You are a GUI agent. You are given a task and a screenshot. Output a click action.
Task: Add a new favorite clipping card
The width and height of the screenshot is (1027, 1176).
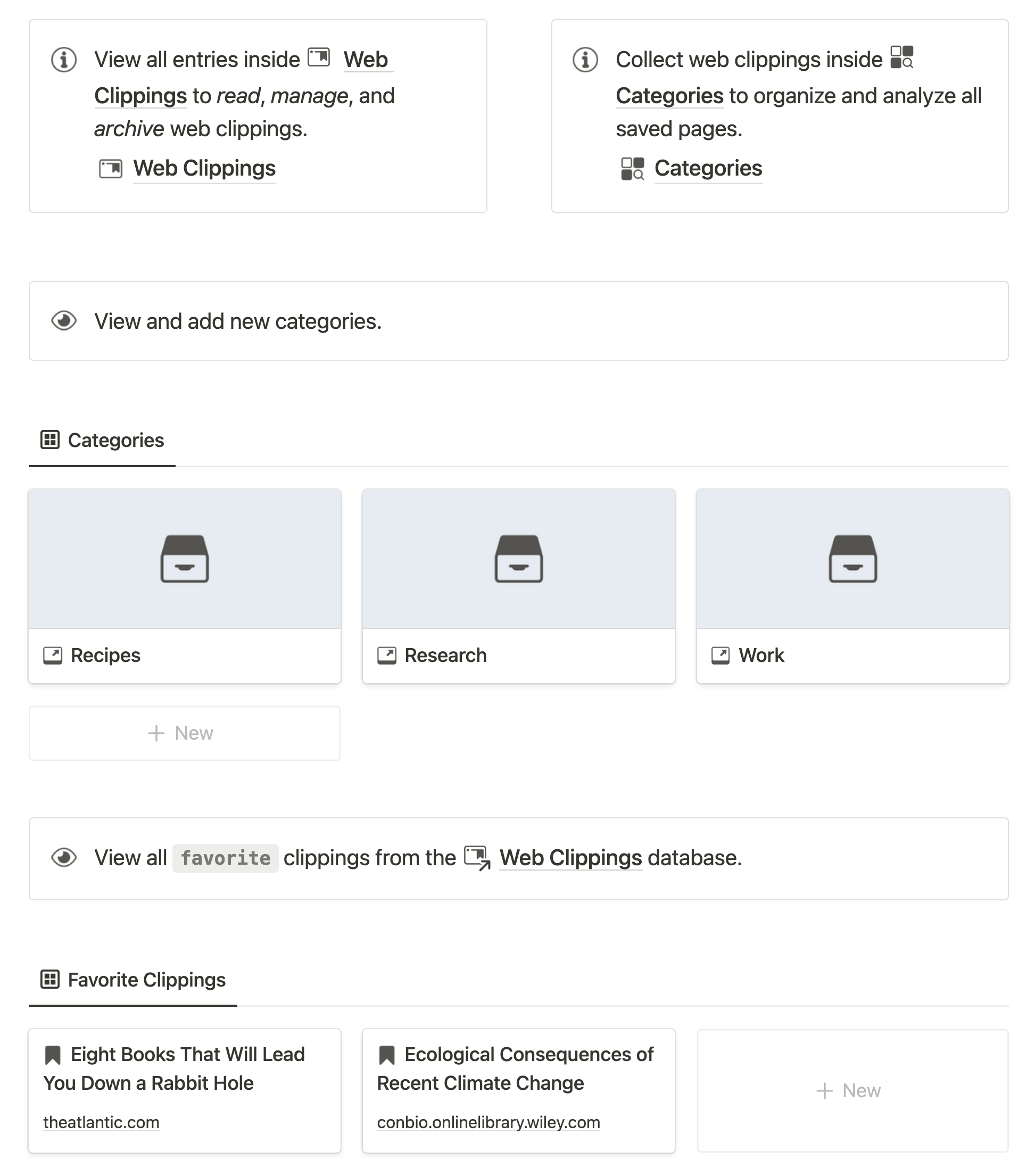(853, 1091)
